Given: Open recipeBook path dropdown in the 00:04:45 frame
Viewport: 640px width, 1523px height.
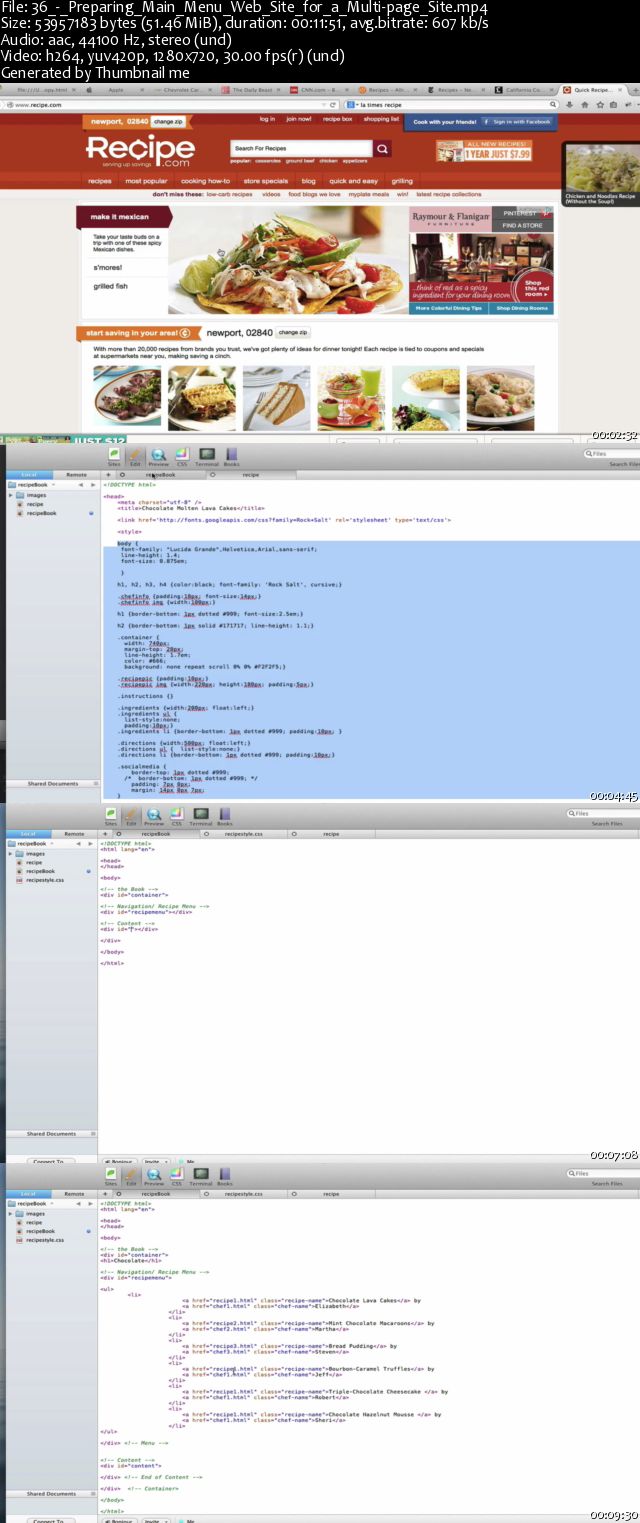Looking at the screenshot, I should pyautogui.click(x=32, y=484).
